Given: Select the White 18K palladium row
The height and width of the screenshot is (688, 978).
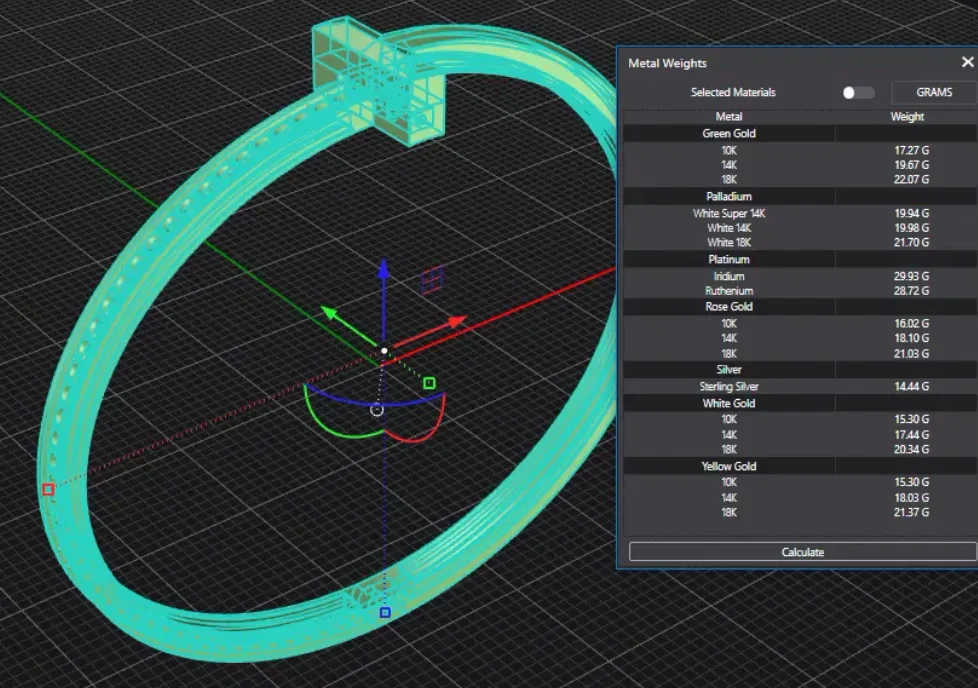Looking at the screenshot, I should pos(800,243).
